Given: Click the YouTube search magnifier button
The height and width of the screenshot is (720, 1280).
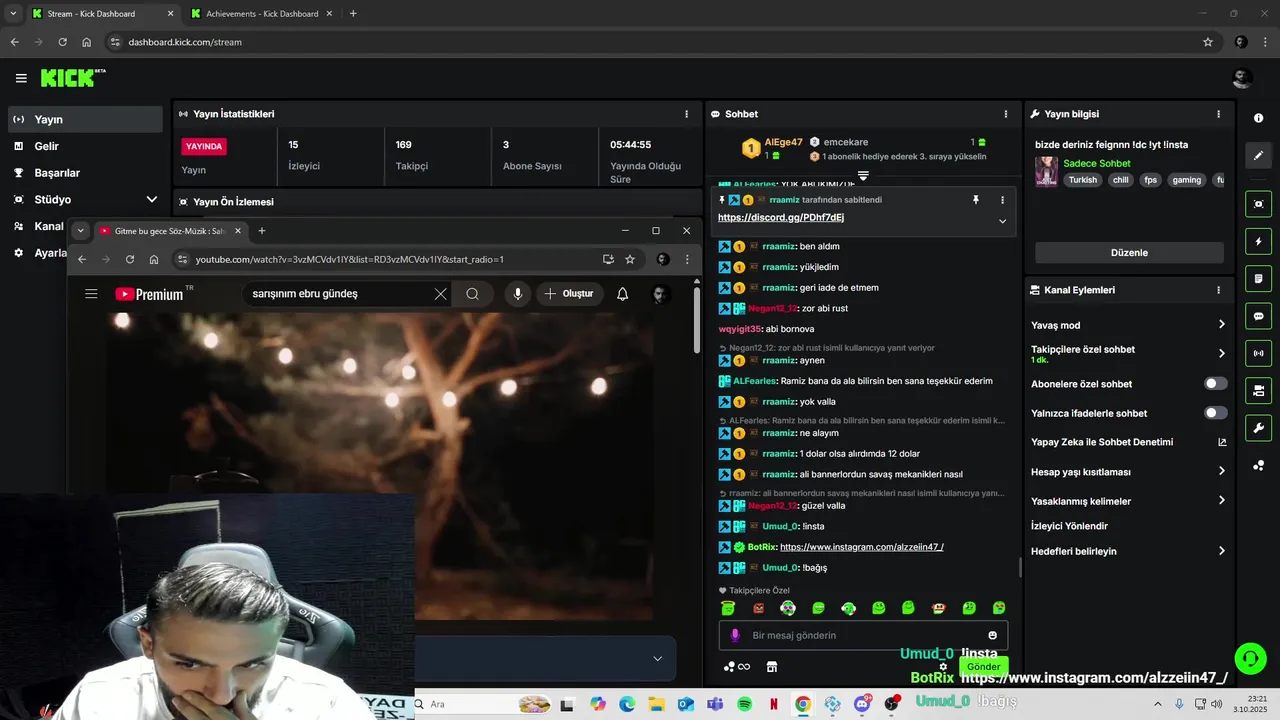Looking at the screenshot, I should pos(472,294).
